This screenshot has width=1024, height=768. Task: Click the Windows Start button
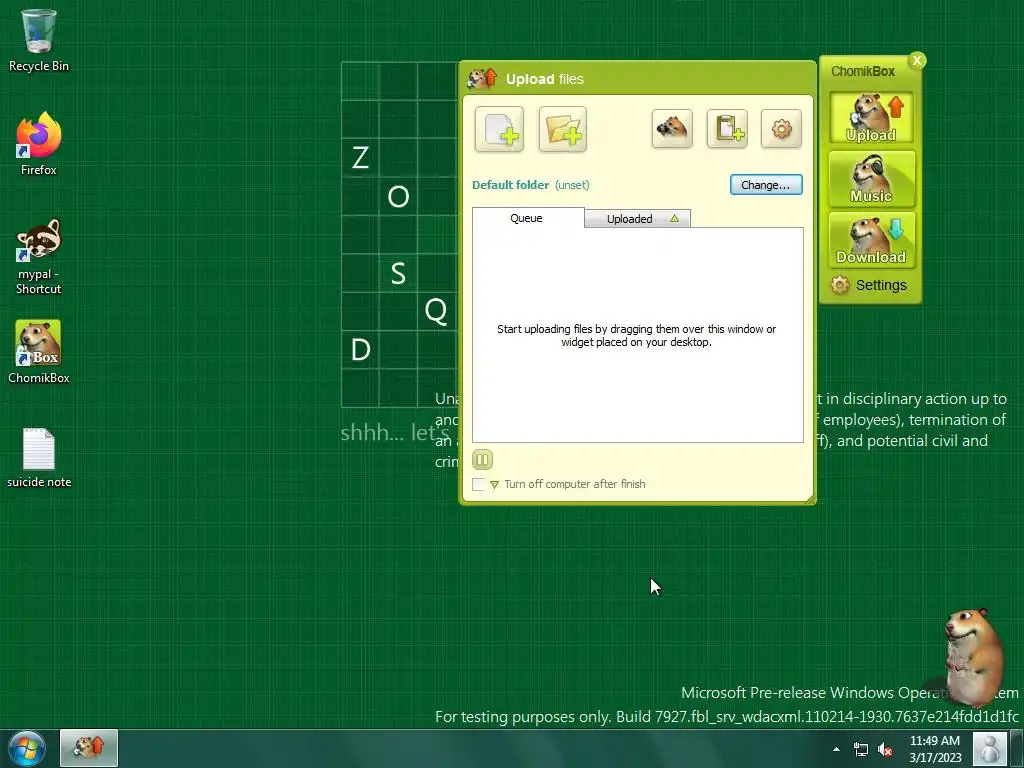click(x=26, y=748)
